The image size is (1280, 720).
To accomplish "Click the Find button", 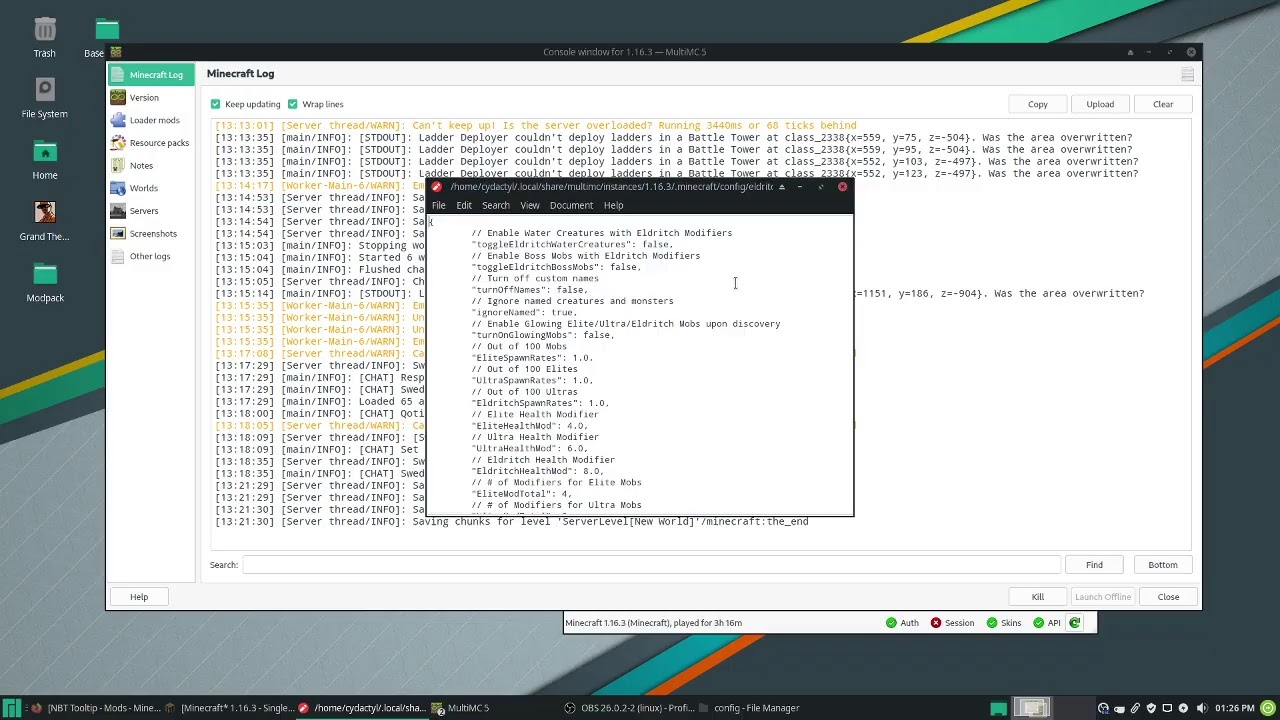I will (x=1095, y=565).
